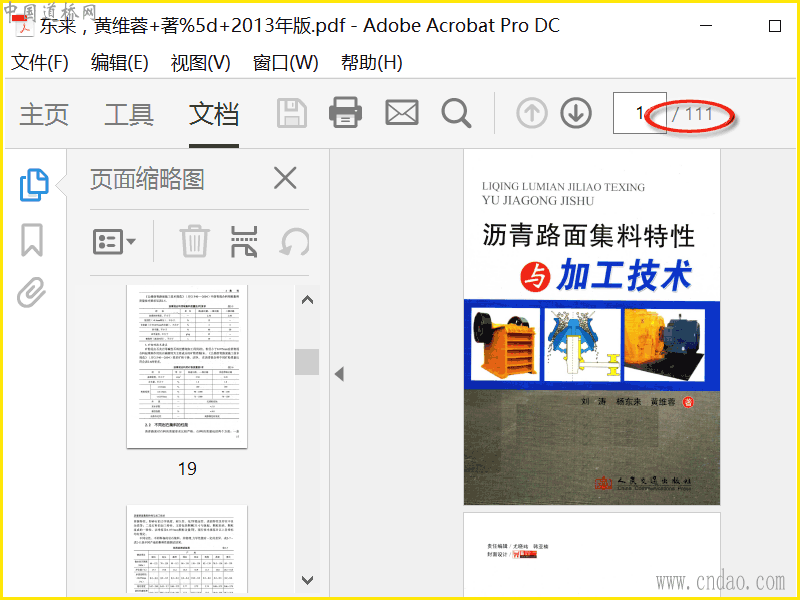Open the thumbnail options dropdown menu

point(114,241)
